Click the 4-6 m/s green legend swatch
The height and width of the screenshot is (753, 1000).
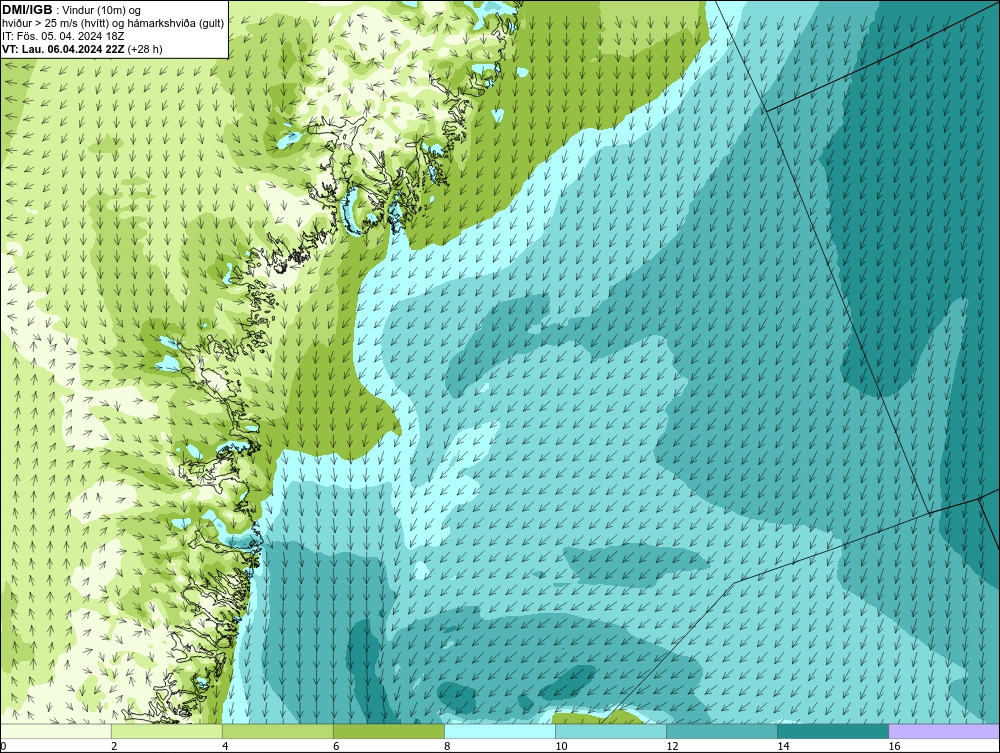coord(278,731)
